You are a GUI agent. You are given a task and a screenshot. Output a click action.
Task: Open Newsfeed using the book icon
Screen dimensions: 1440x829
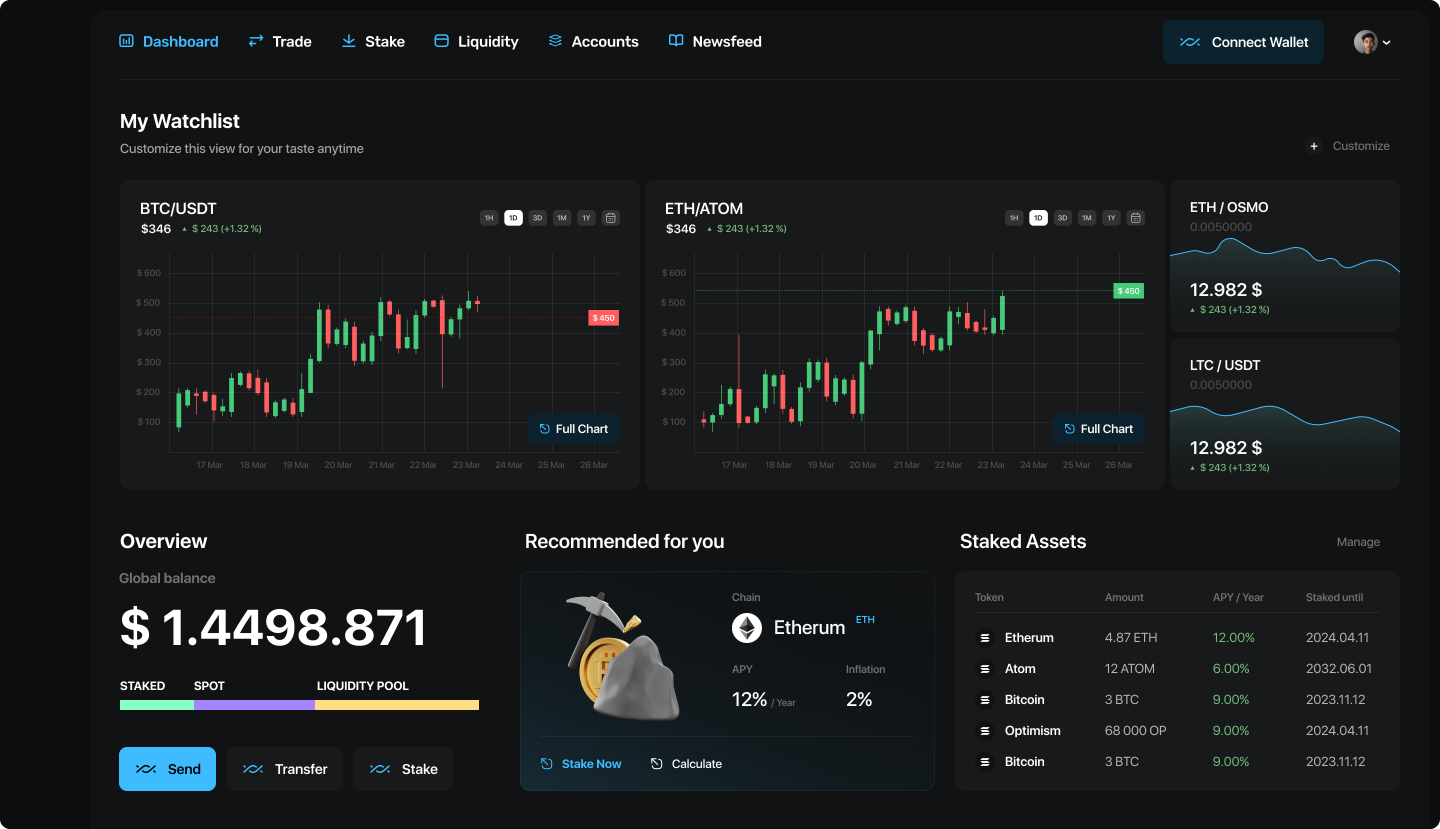pos(677,41)
